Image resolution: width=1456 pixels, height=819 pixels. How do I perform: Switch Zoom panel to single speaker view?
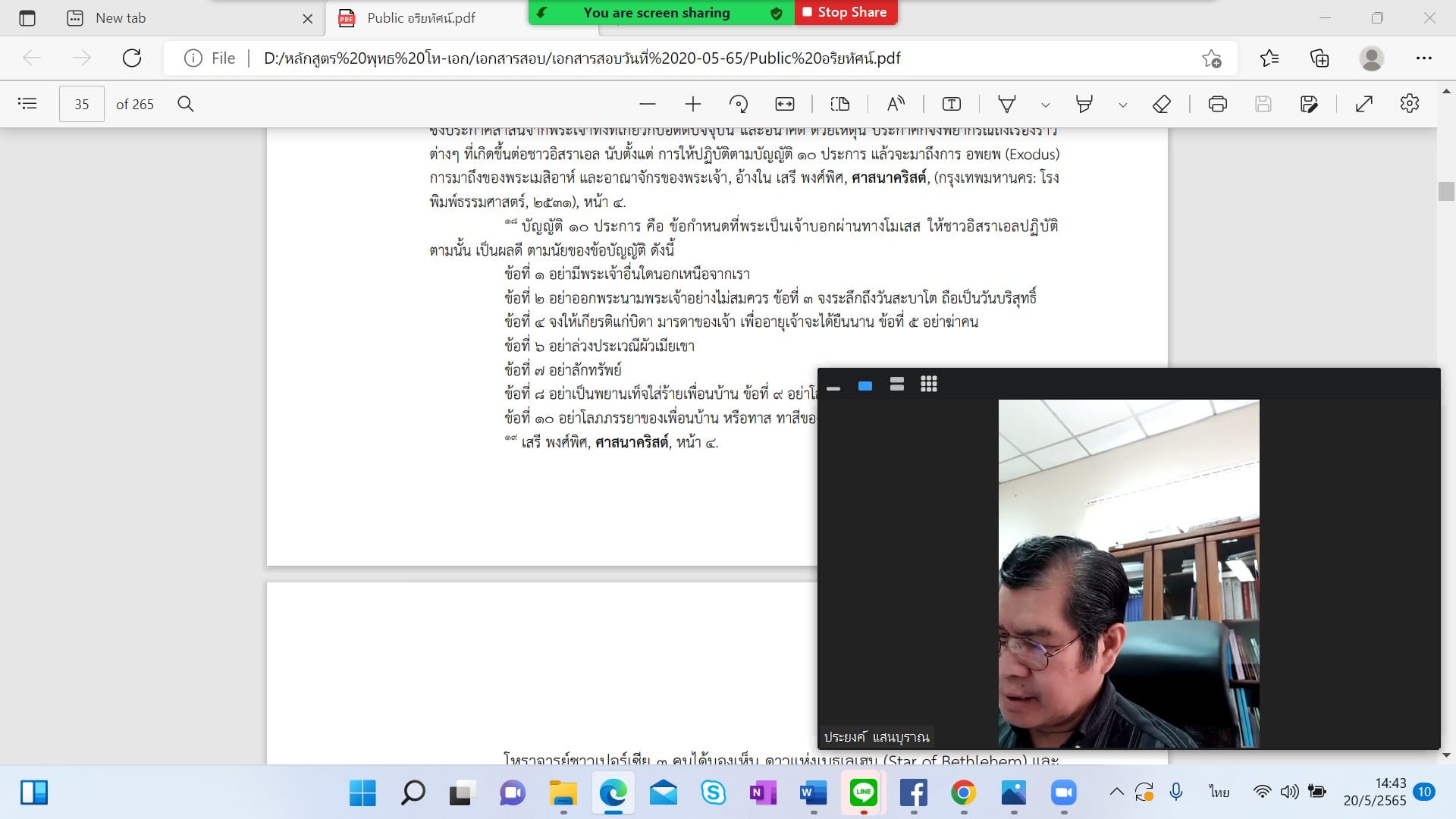point(865,385)
